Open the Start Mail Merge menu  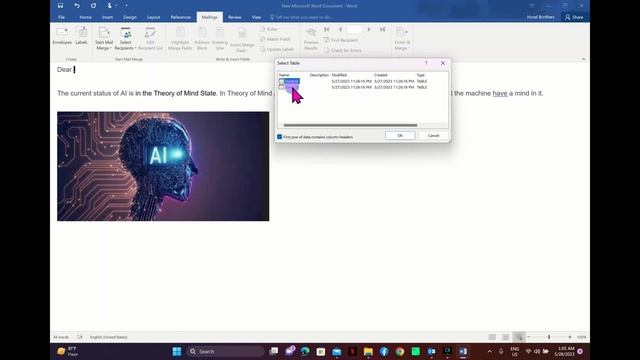coord(104,39)
